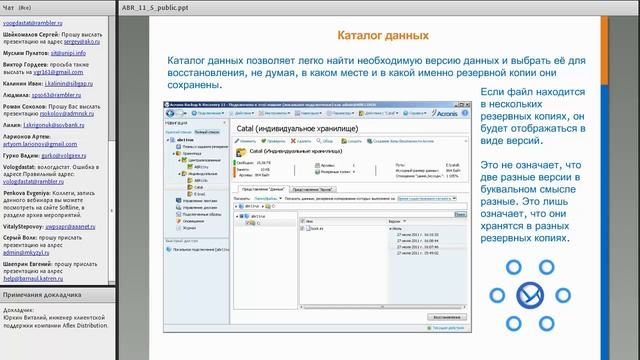Tick the C: folder checkbox in data tree
Image resolution: width=640 pixels, height=360 pixels.
(247, 223)
